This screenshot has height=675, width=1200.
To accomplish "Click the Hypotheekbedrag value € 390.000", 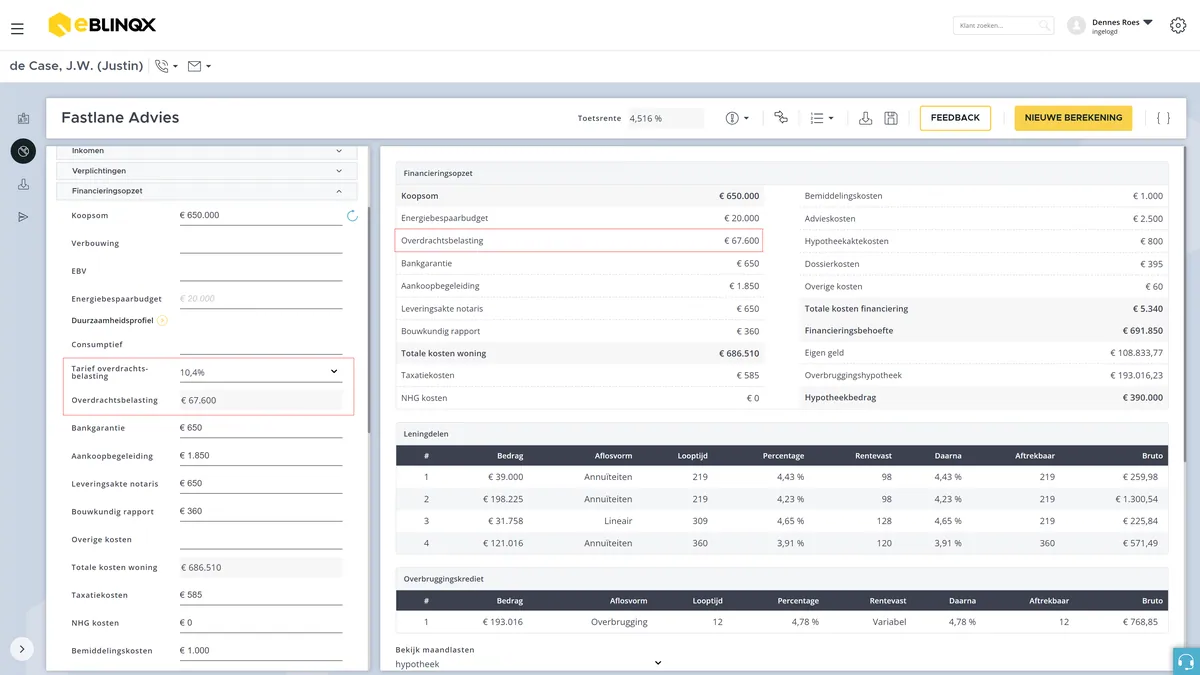I will tap(1141, 398).
